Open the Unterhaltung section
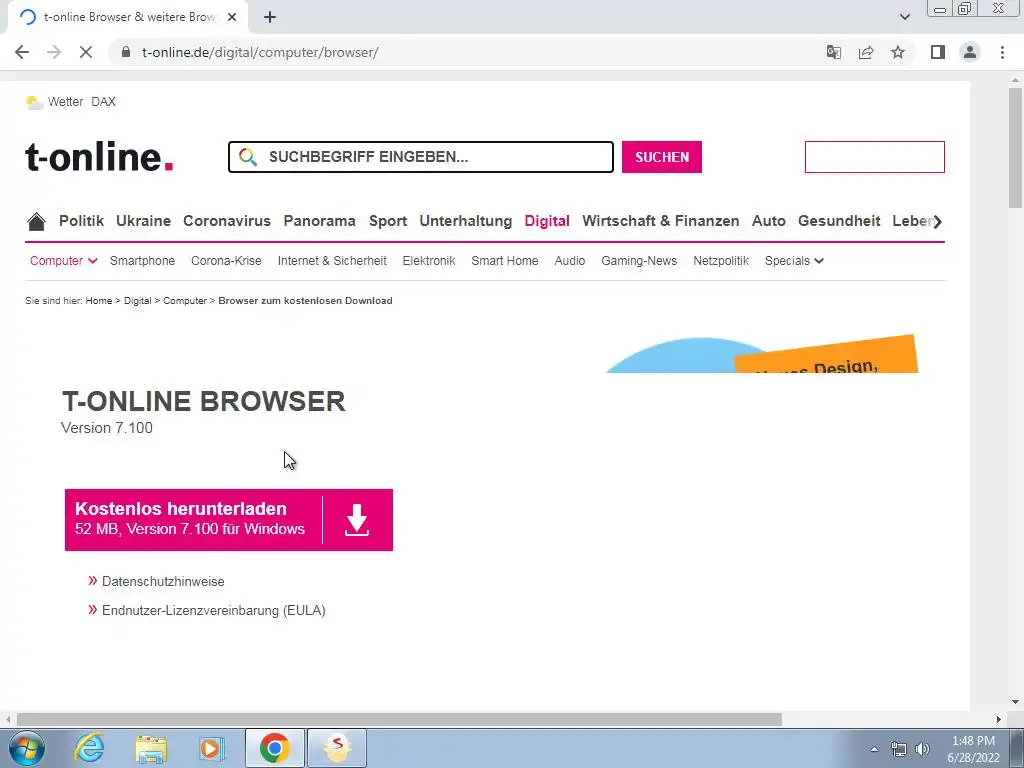Screen dimensions: 1024x768 [x=466, y=221]
